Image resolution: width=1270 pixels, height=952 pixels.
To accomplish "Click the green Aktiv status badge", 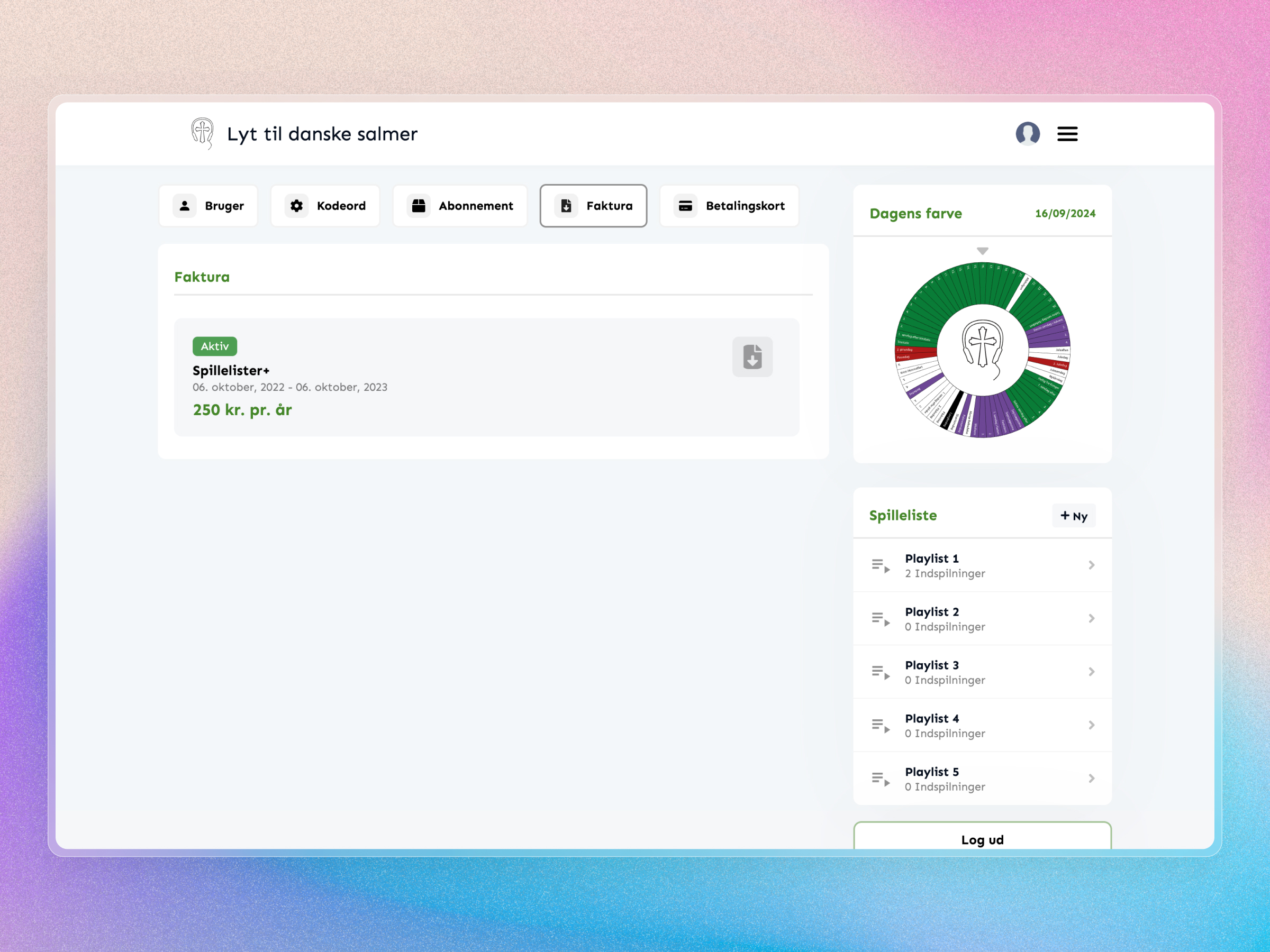I will pyautogui.click(x=214, y=346).
